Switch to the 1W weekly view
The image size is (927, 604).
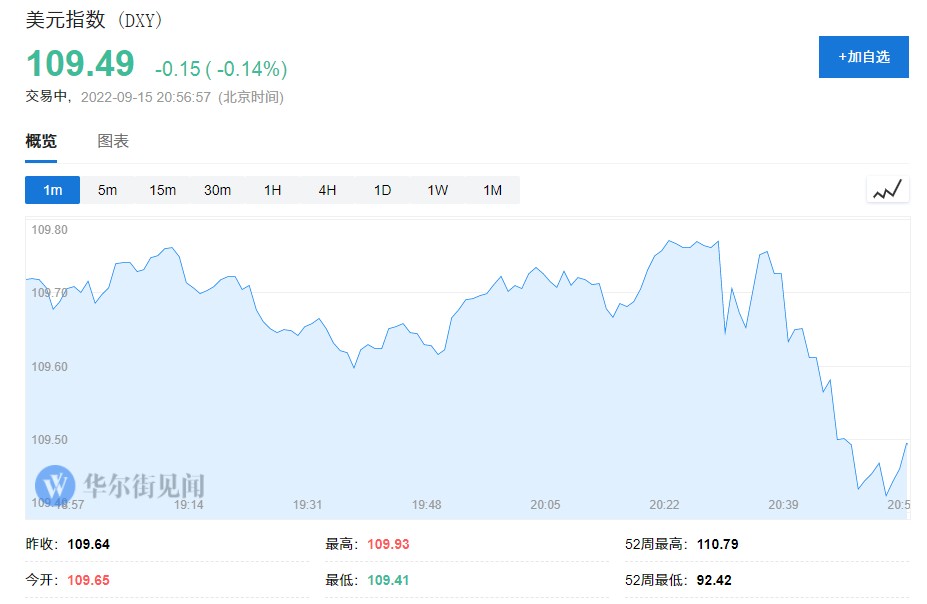[437, 190]
